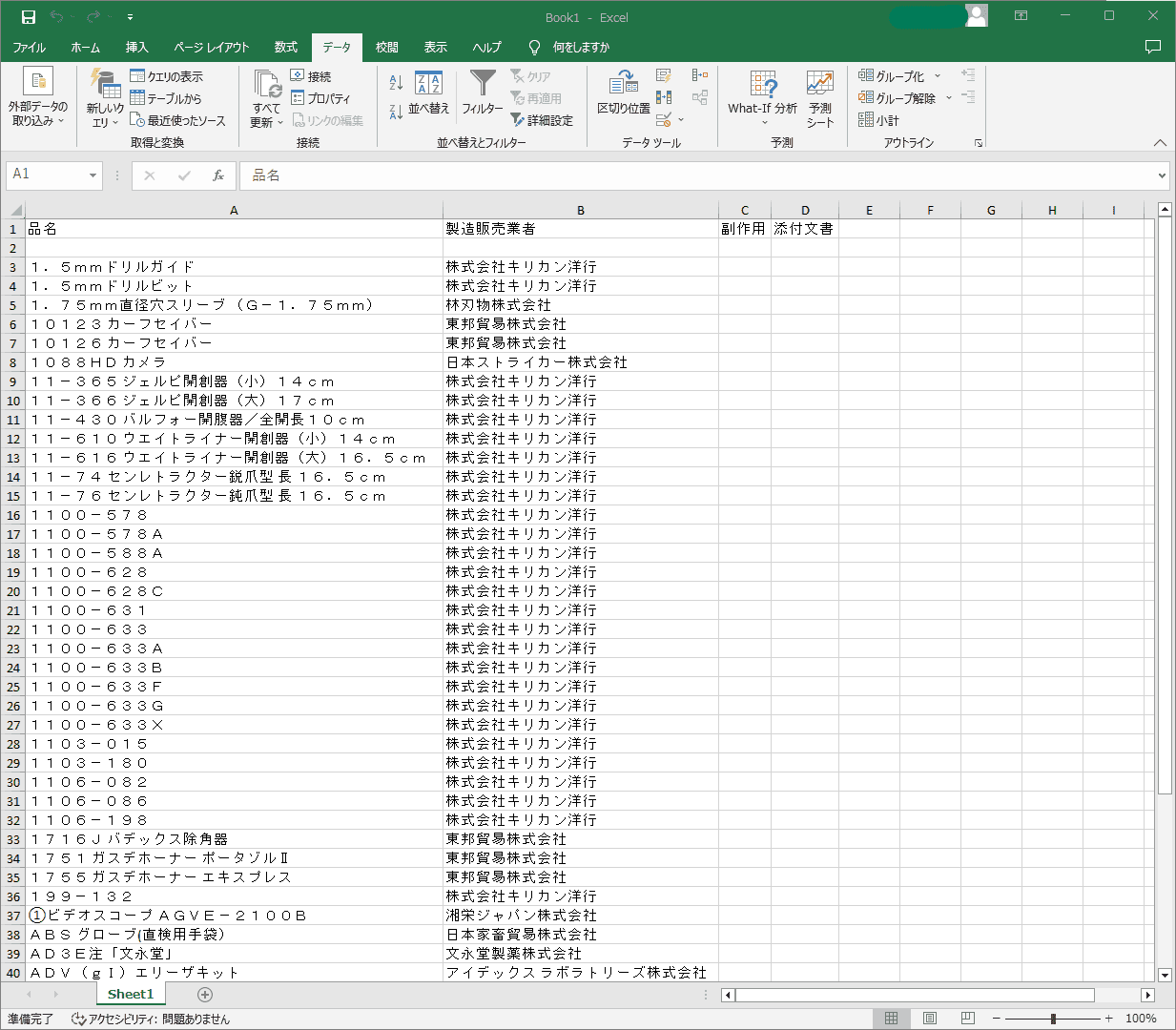Image resolution: width=1176 pixels, height=1030 pixels.
Task: Click the Insert Function fx button
Action: pos(218,175)
